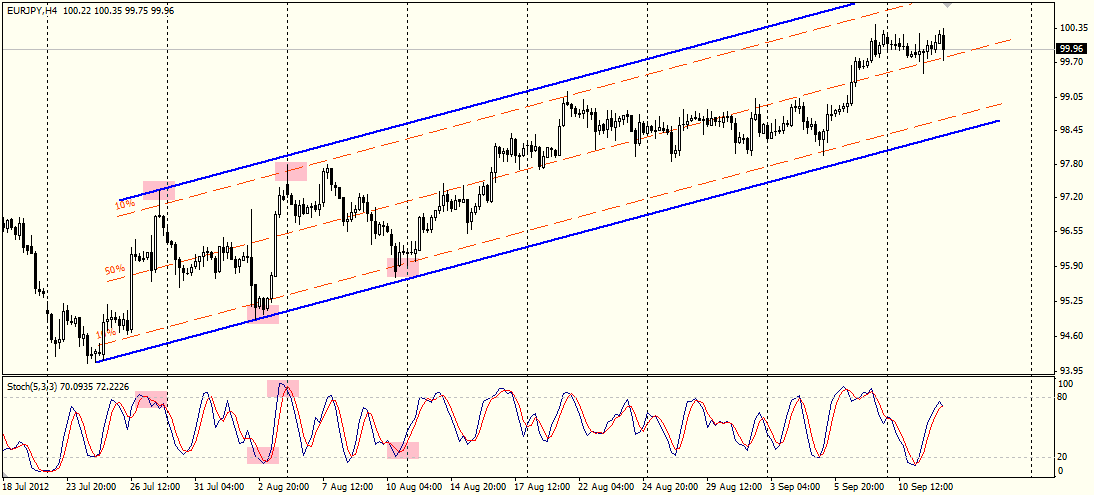Select the 24 Aug 20:00 time label
Viewport: 1094px width, 495px height.
point(668,486)
